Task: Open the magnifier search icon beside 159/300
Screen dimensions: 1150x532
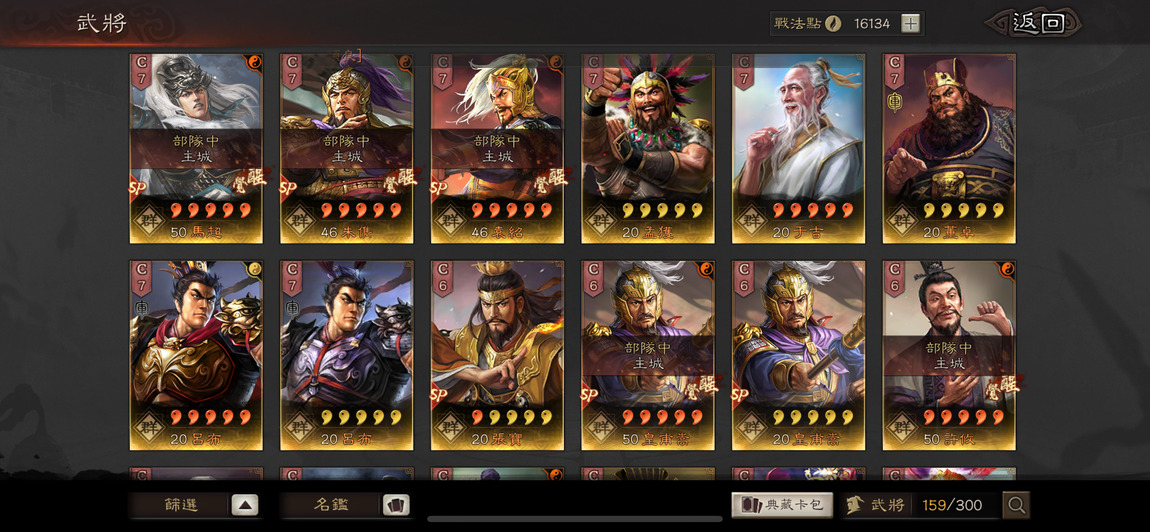Action: [x=1017, y=505]
